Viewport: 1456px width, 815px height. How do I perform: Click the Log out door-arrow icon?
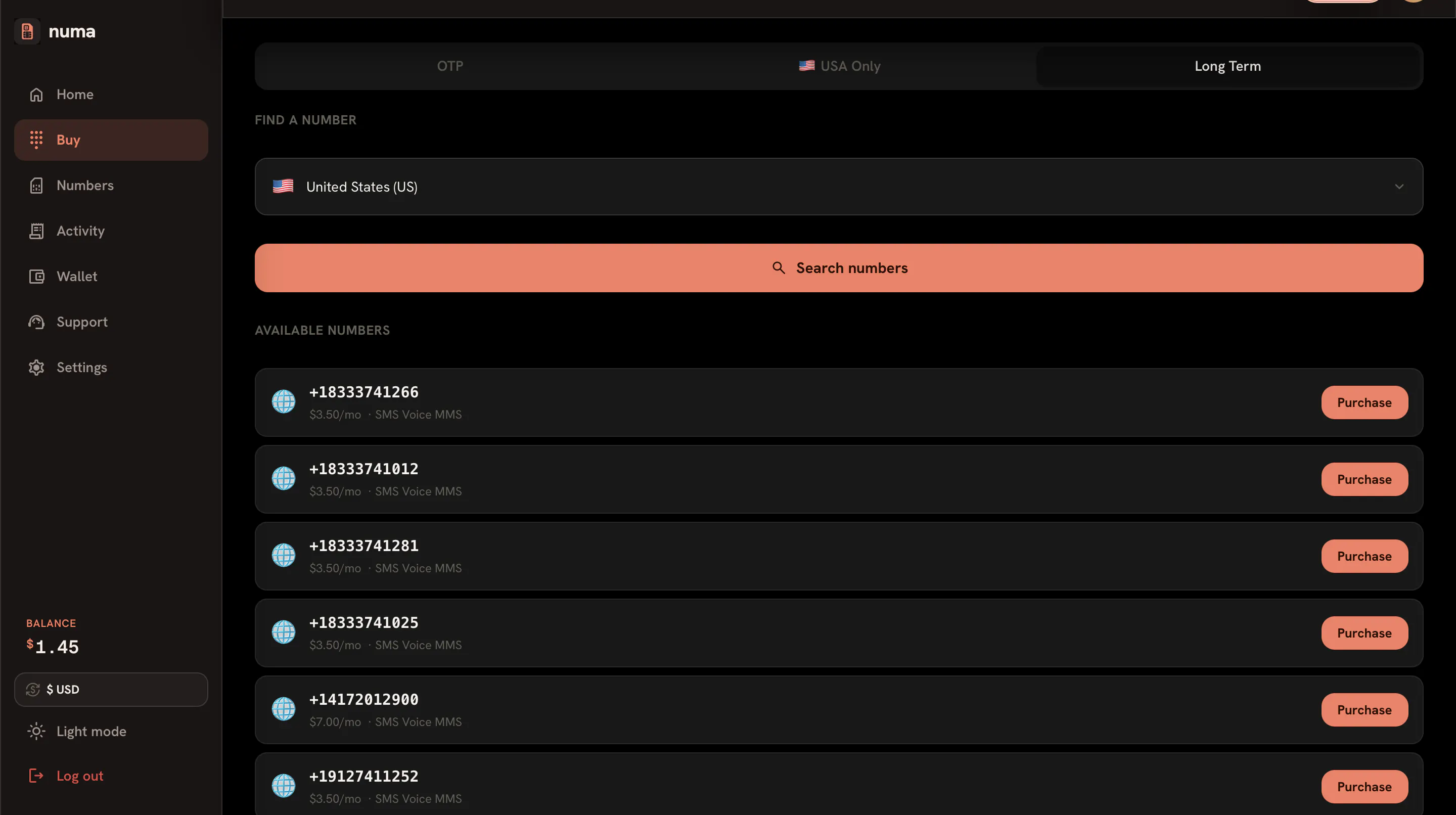tap(36, 776)
